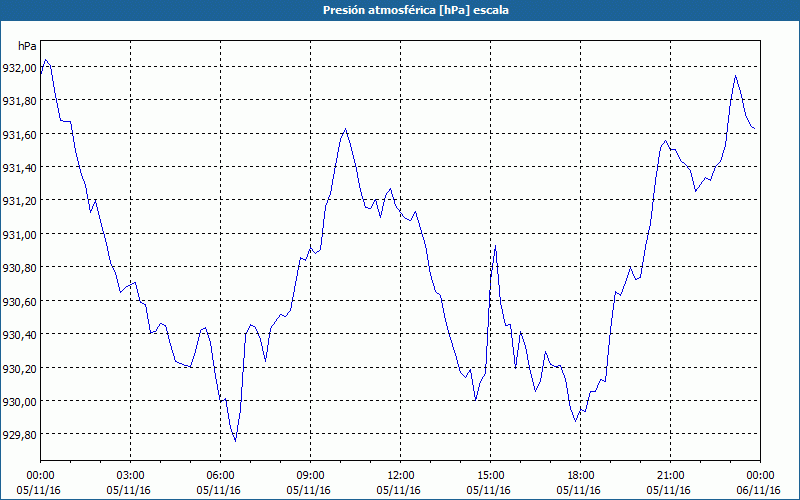Click the 929,80 y-axis label
This screenshot has width=800, height=500.
19,435
